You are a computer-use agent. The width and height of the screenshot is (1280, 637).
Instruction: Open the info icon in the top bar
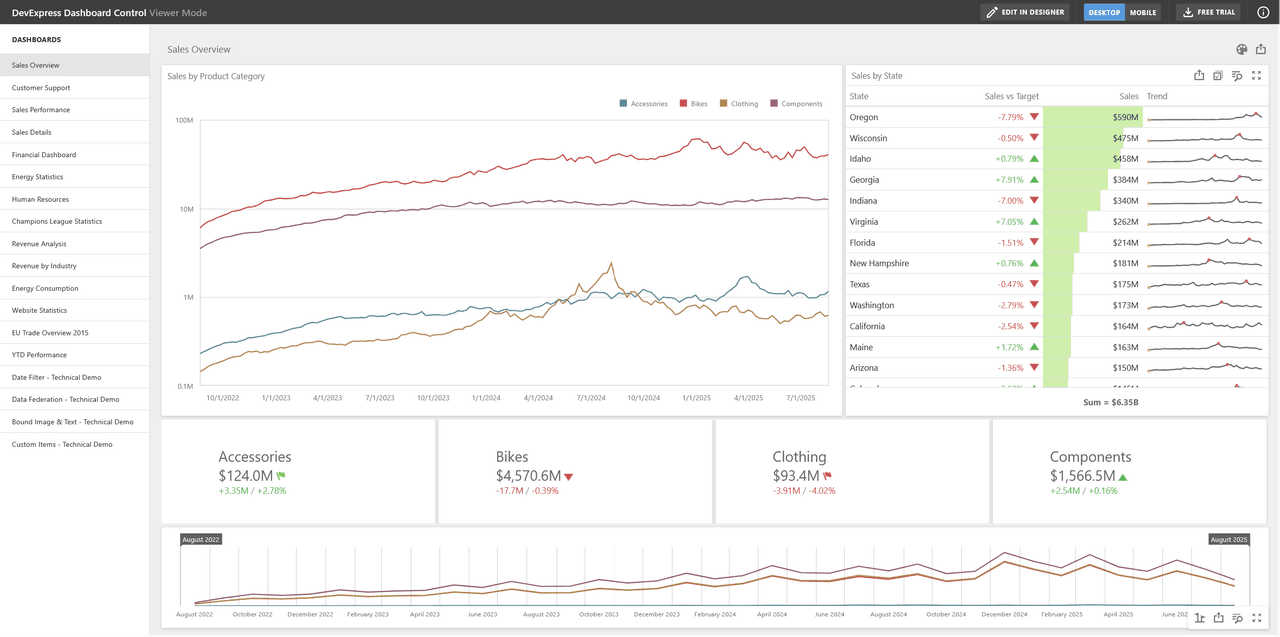tap(1263, 12)
